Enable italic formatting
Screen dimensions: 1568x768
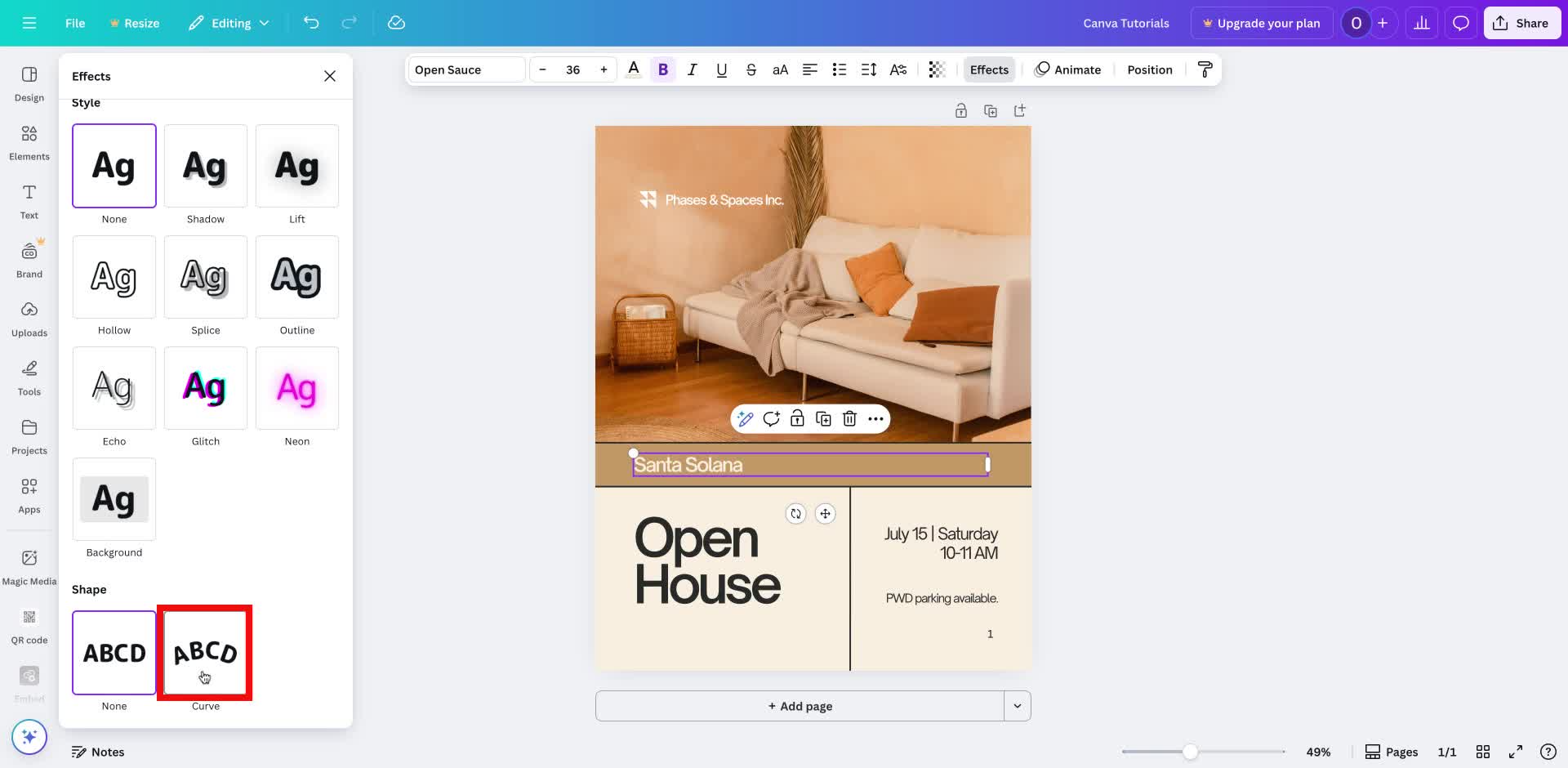pos(692,69)
